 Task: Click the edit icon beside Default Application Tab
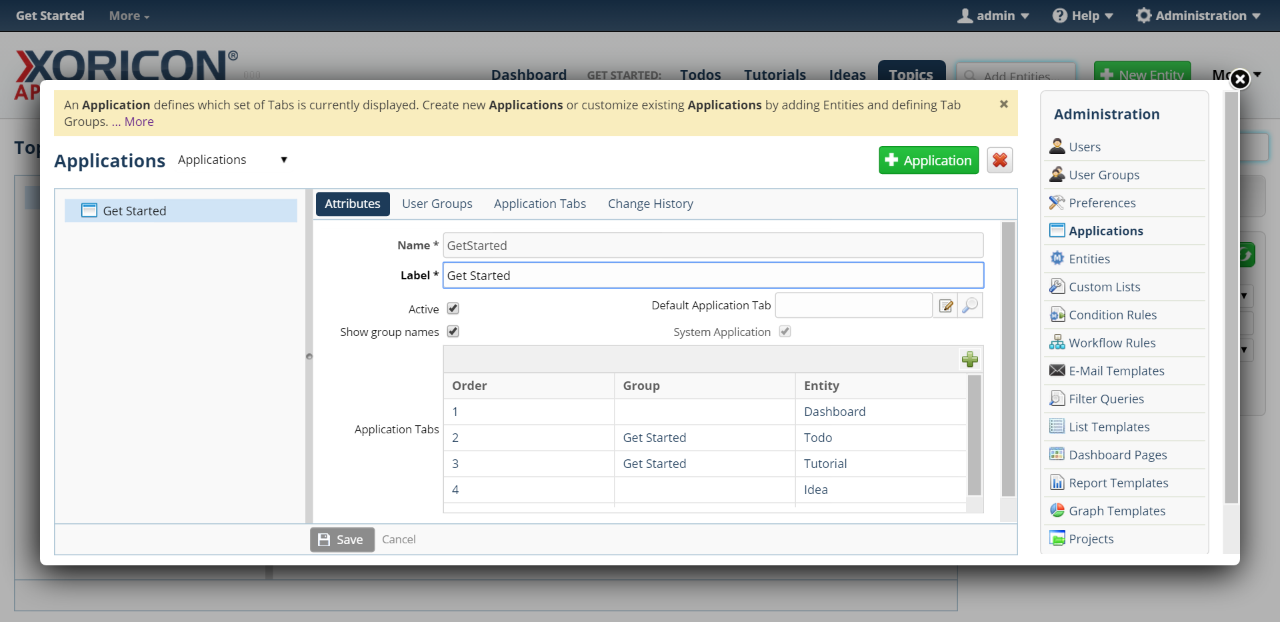(x=945, y=306)
